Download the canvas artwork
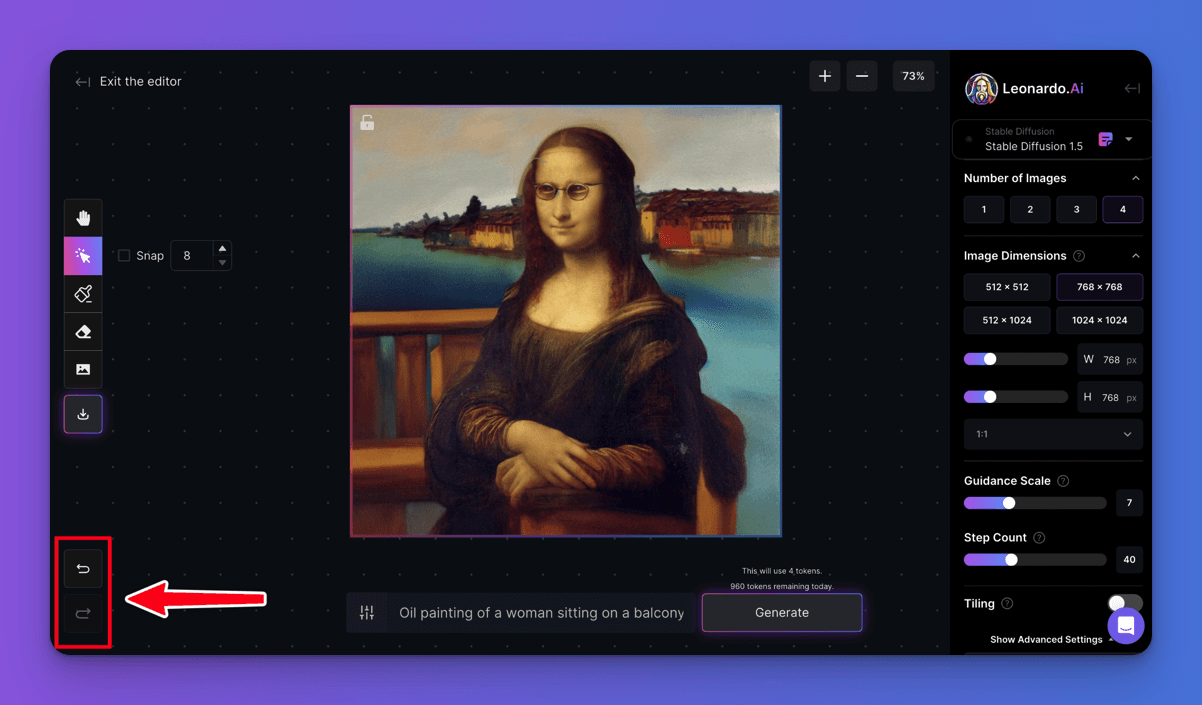1202x705 pixels. pyautogui.click(x=83, y=414)
